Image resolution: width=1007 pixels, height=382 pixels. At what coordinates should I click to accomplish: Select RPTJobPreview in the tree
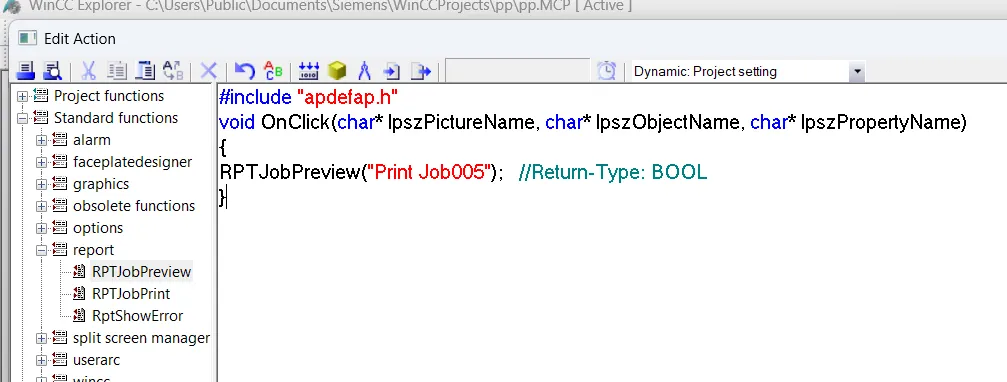141,272
